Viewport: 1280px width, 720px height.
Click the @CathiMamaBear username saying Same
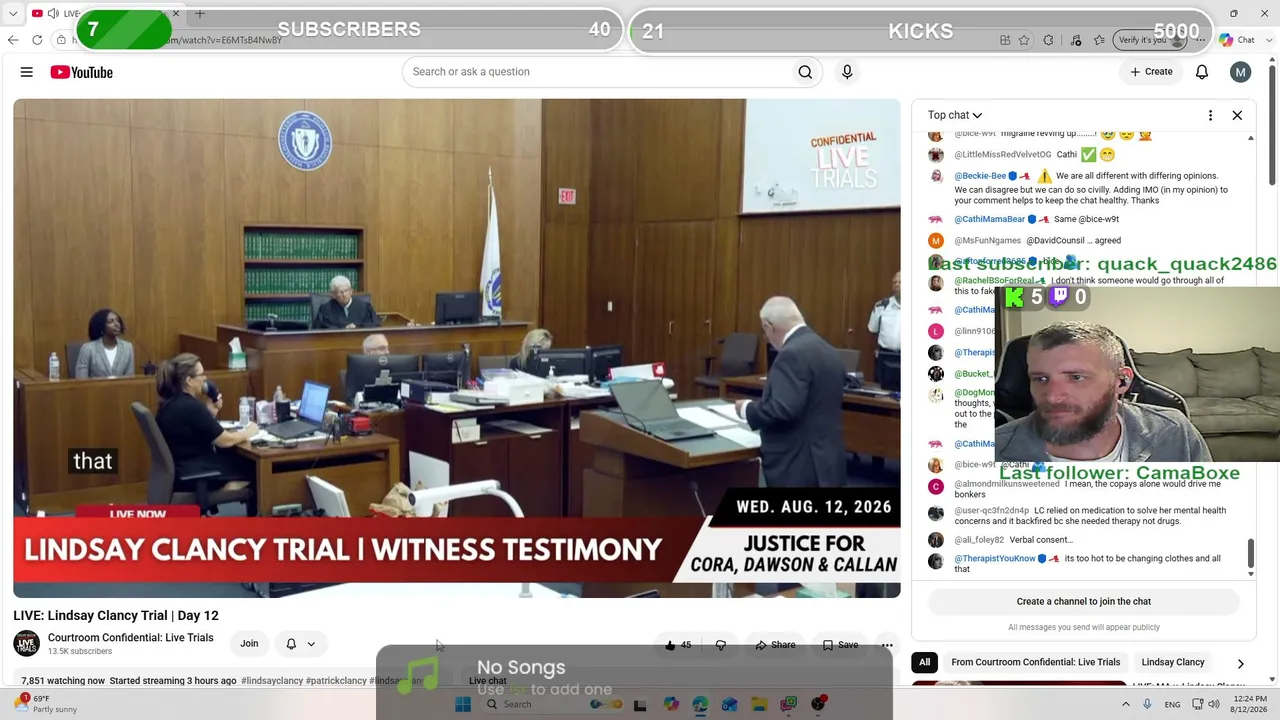(990, 220)
